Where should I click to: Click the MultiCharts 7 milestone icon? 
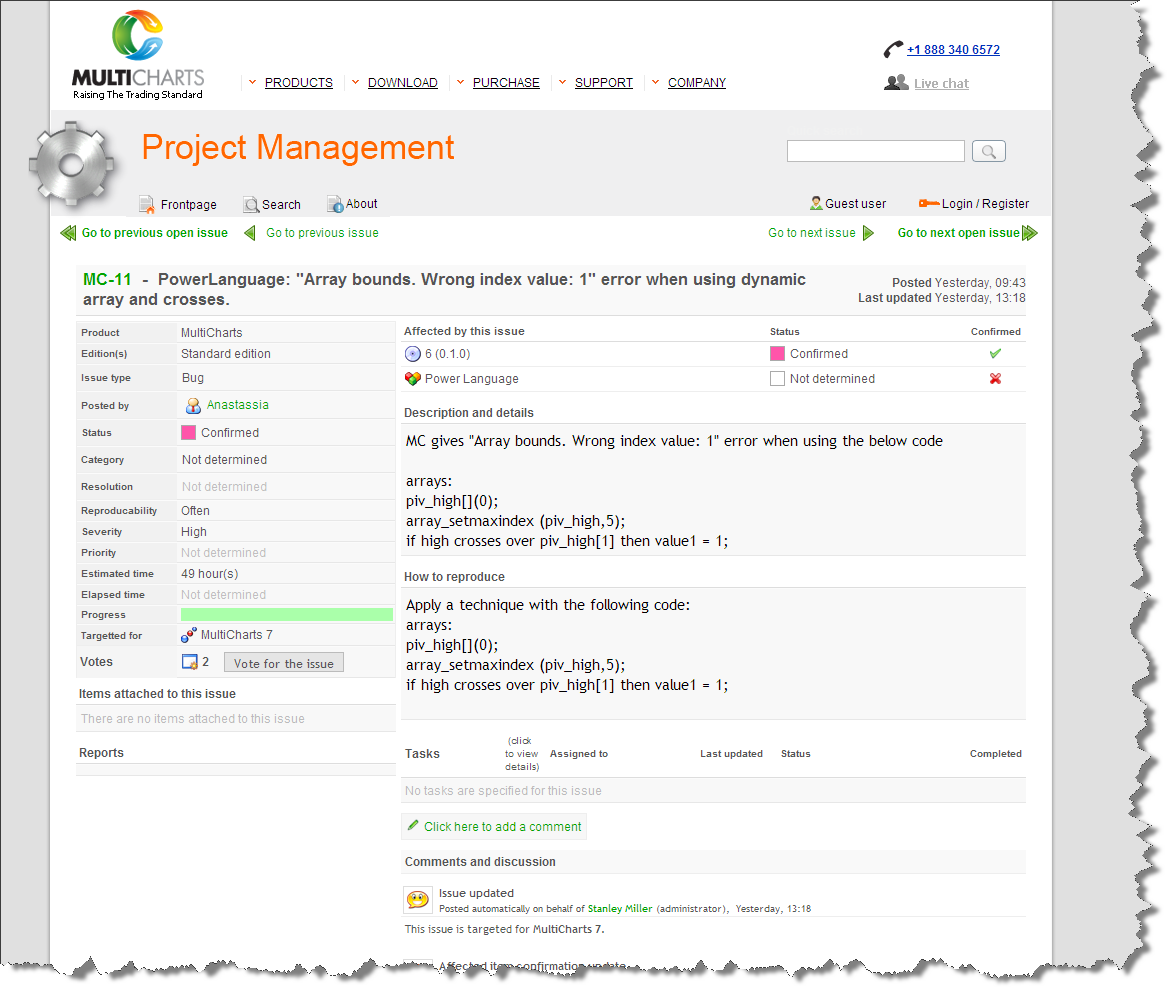click(188, 635)
